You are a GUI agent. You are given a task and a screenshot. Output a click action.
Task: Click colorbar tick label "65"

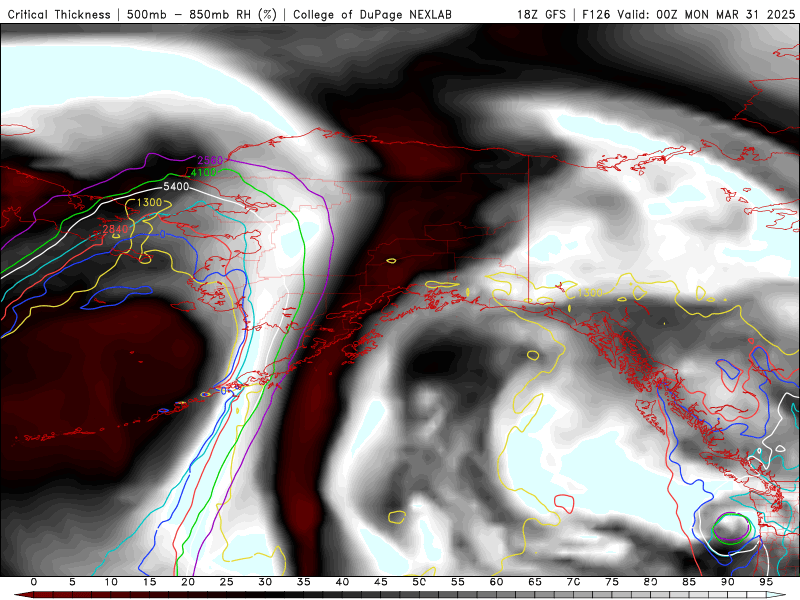click(535, 582)
